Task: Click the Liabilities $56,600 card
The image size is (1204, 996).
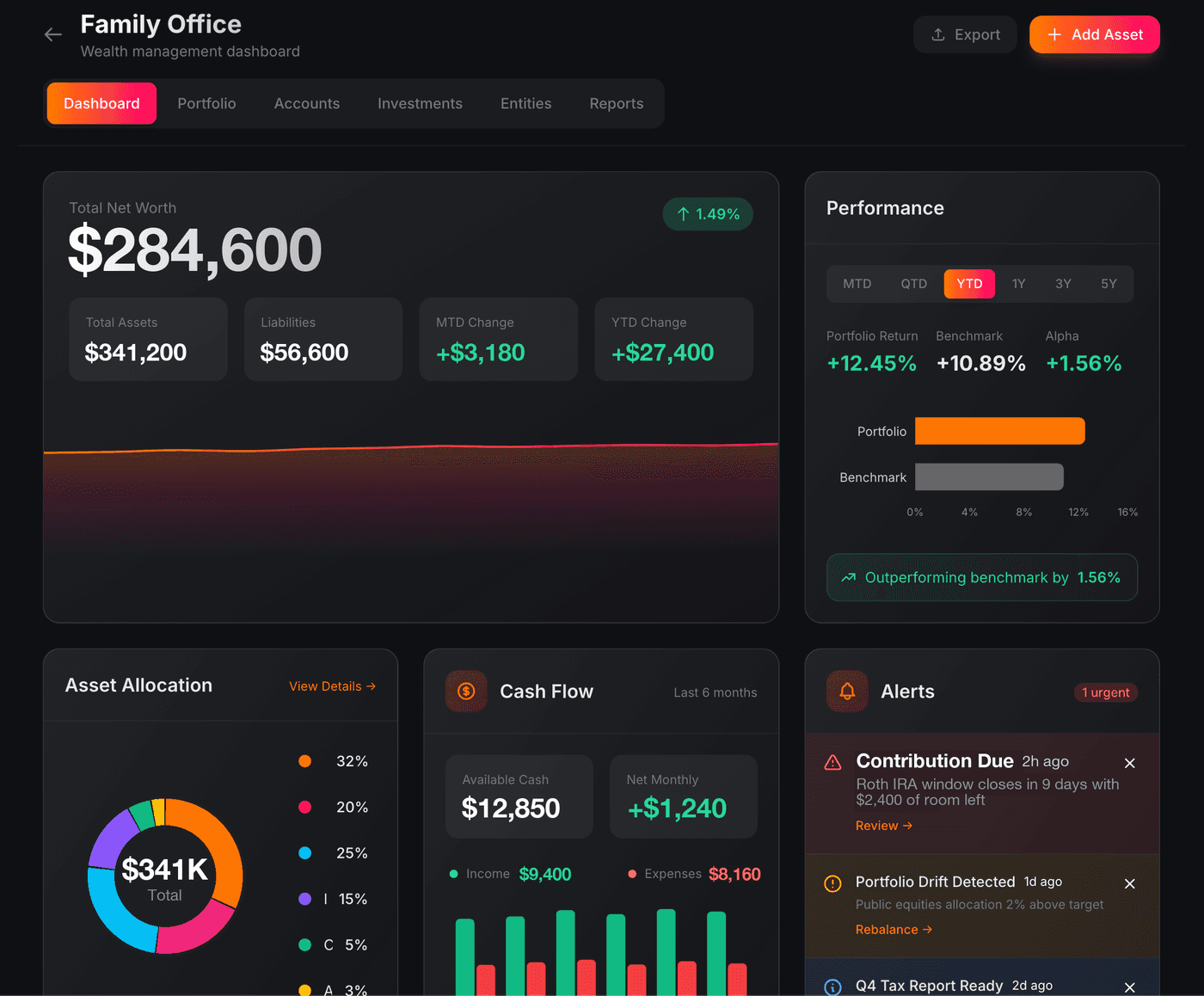Action: point(323,339)
